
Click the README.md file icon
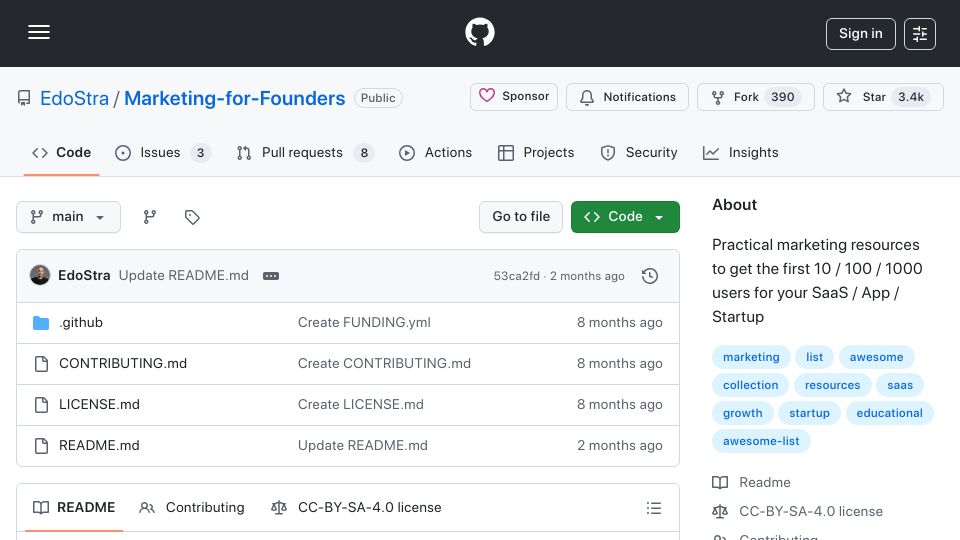(41, 446)
